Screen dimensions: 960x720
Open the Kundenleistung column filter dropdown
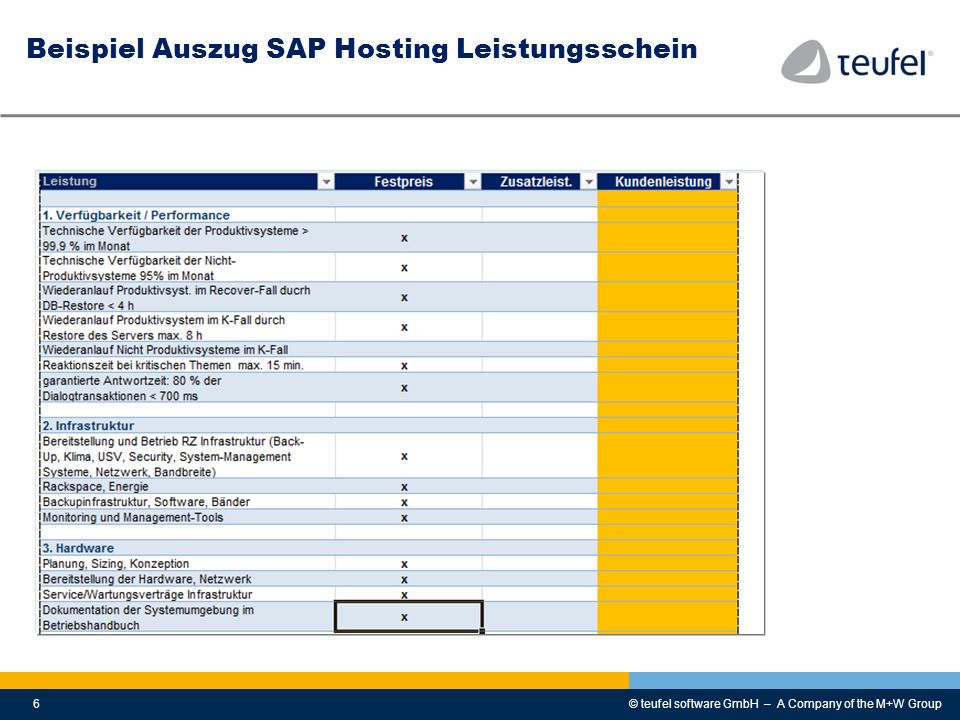[729, 182]
